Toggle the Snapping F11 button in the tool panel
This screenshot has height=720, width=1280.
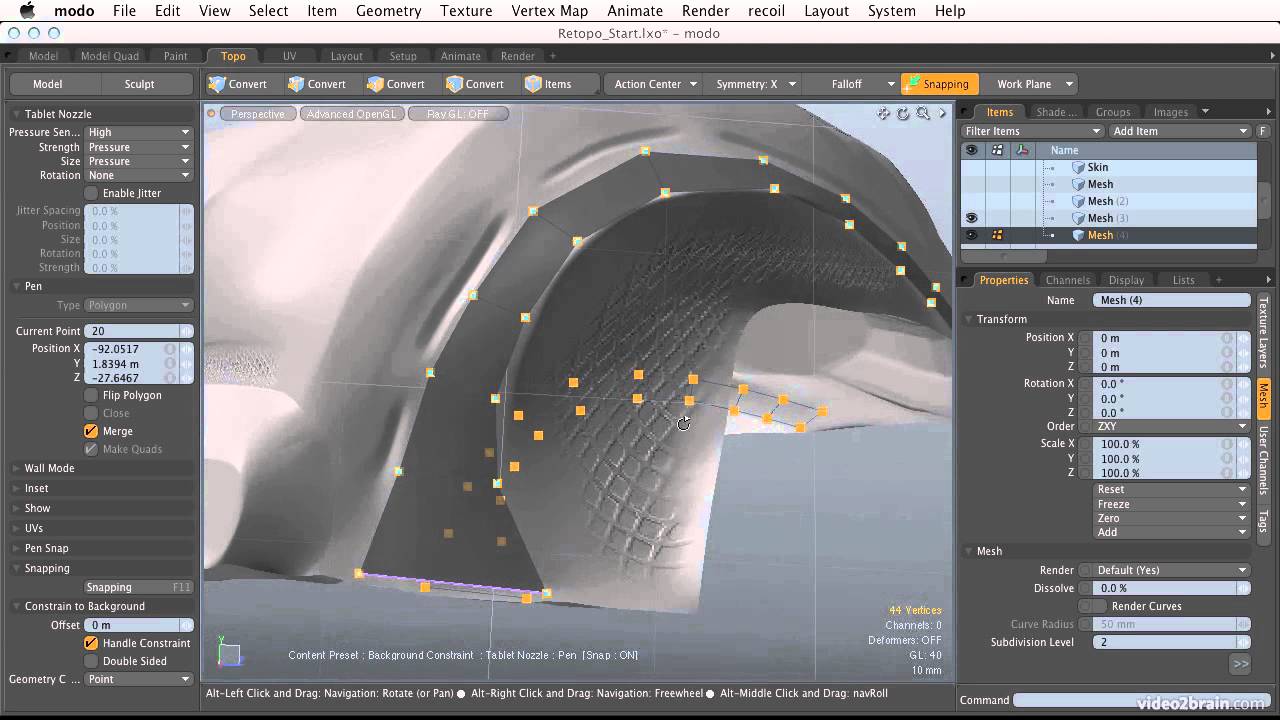click(138, 587)
